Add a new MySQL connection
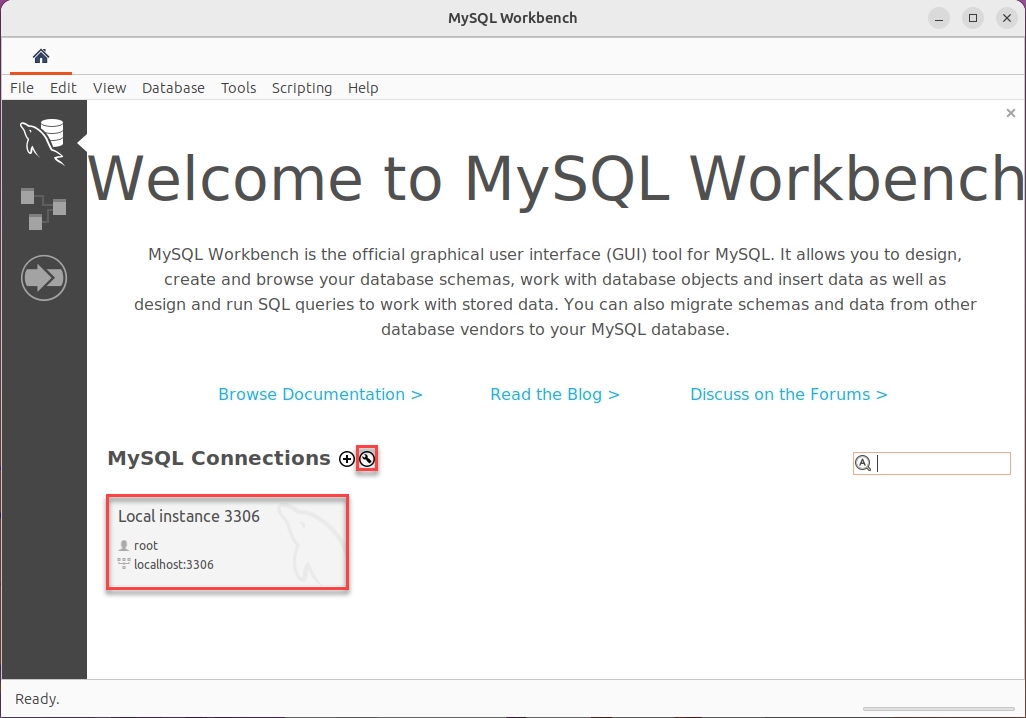Image resolution: width=1026 pixels, height=718 pixels. (347, 459)
